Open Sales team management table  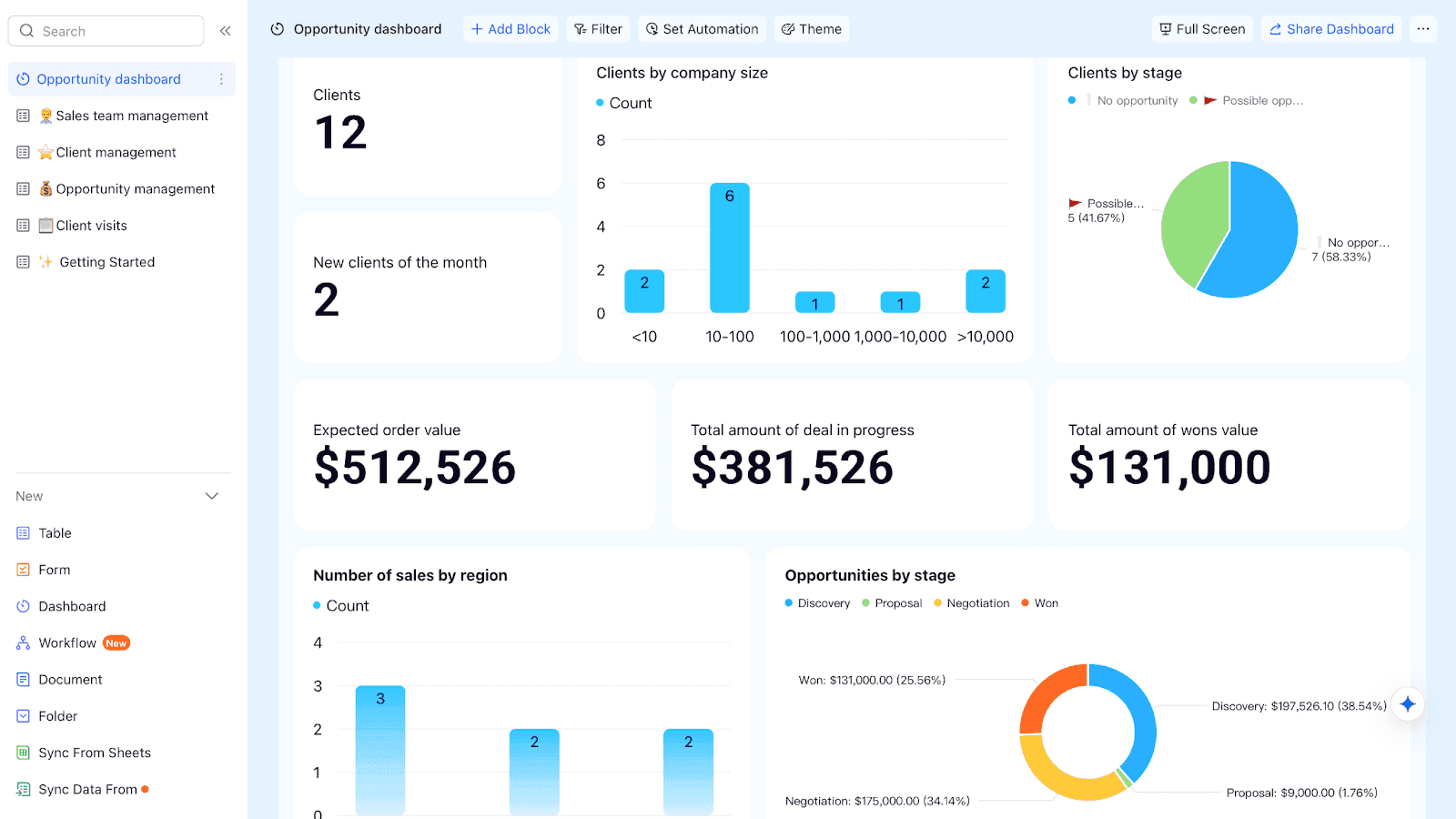pos(123,116)
